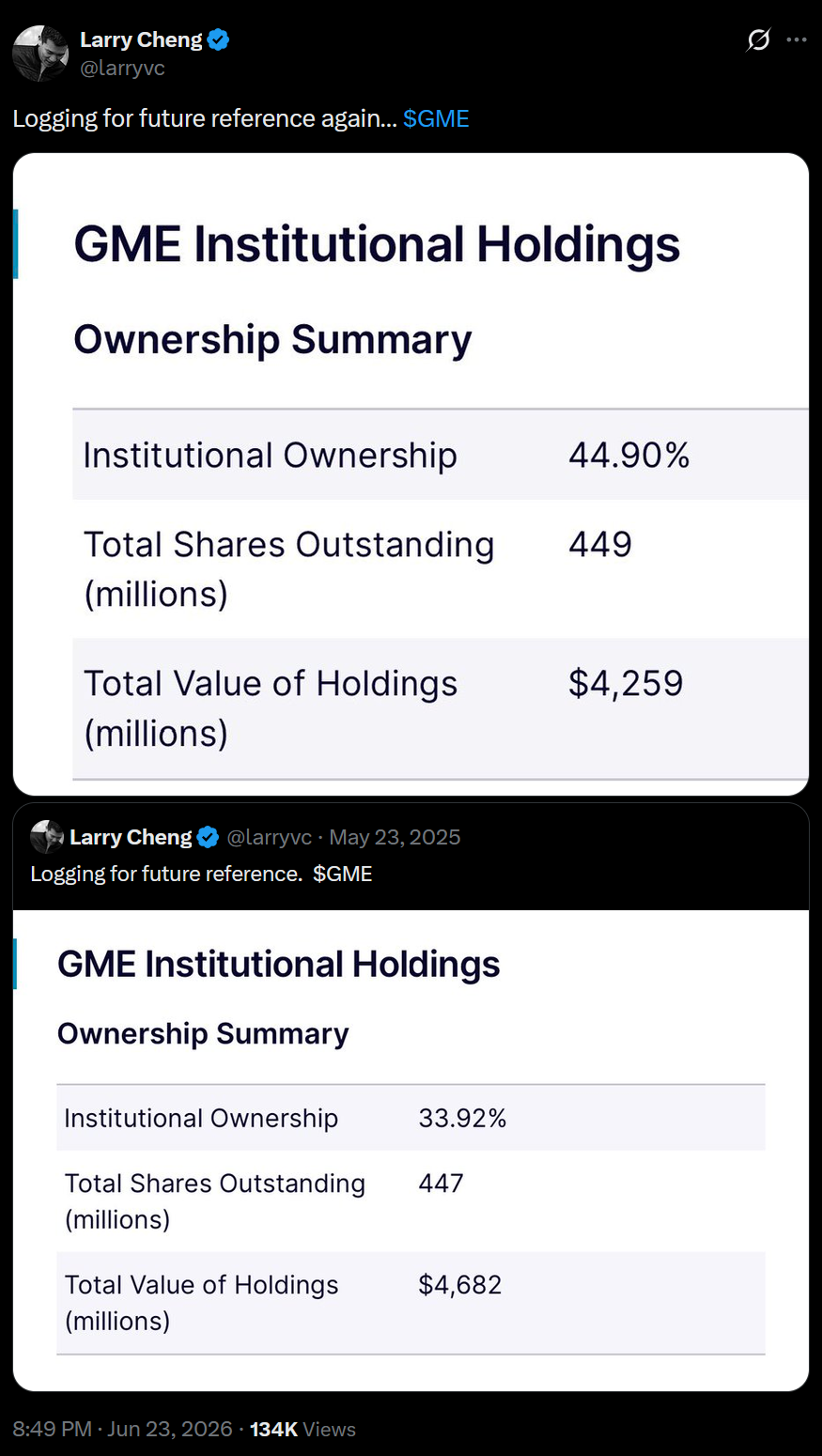The height and width of the screenshot is (1456, 822).
Task: Click the 44.90% Institutional Ownership value
Action: tap(629, 455)
